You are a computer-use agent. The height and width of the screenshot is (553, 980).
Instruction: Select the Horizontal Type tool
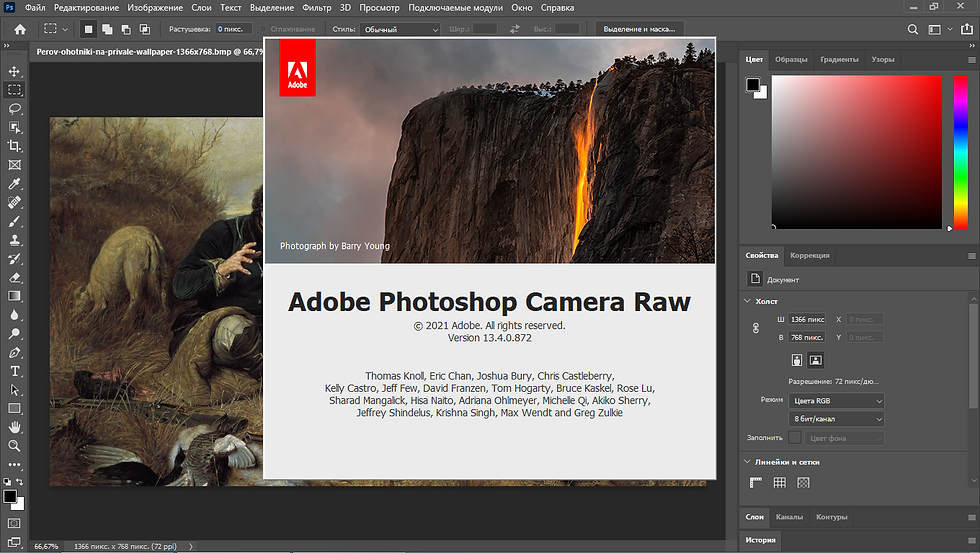tap(14, 371)
